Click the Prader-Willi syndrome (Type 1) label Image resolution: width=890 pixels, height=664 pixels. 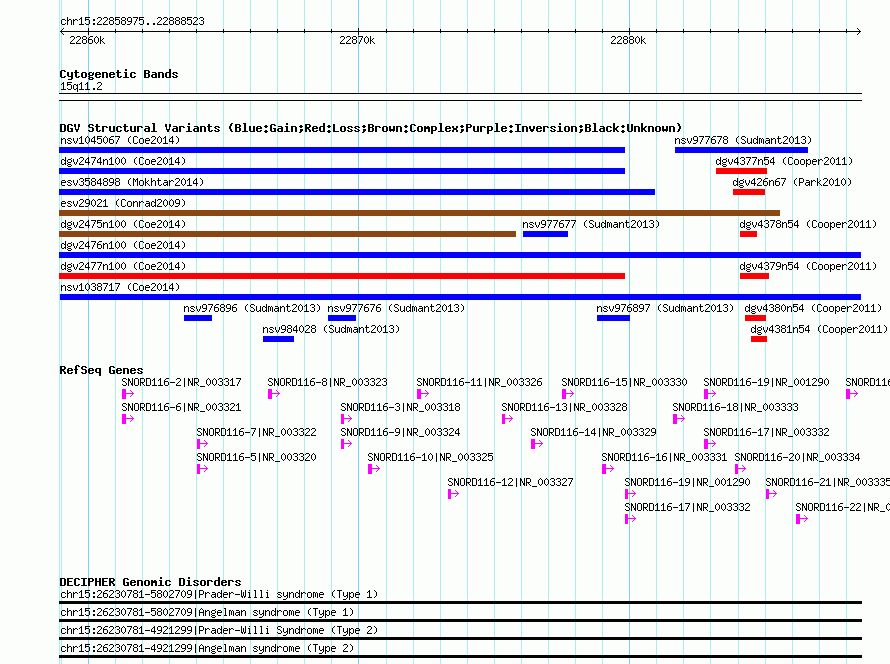(219, 594)
